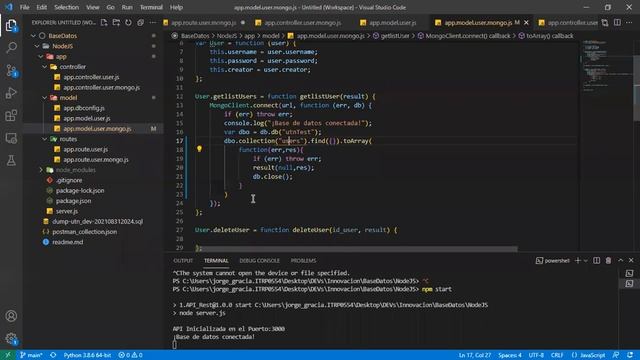Click sync changes icon in status bar
The height and width of the screenshot is (360, 640).
pyautogui.click(x=53, y=355)
